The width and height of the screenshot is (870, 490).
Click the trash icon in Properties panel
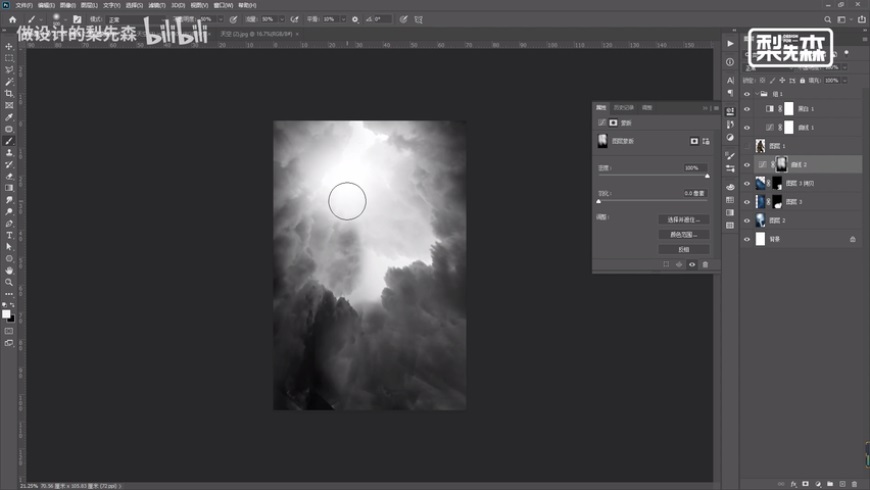[x=705, y=265]
